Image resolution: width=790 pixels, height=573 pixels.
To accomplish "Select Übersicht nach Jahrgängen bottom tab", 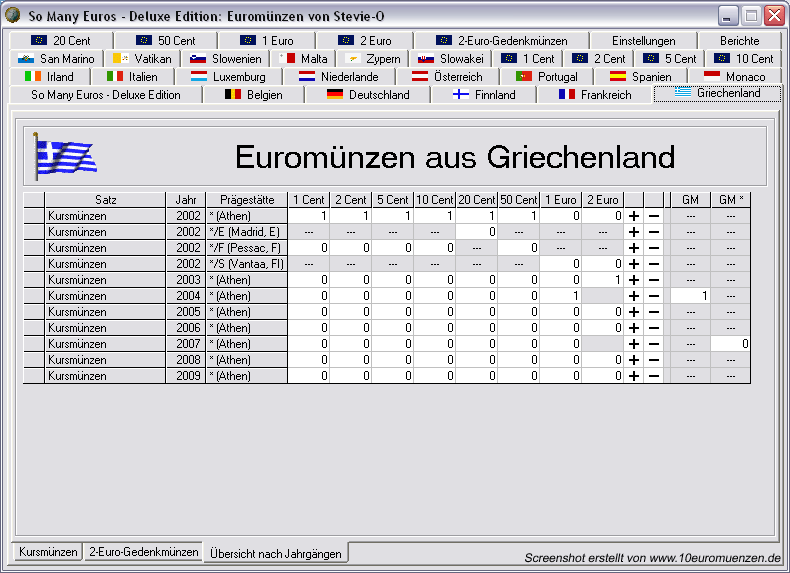I will tap(276, 553).
